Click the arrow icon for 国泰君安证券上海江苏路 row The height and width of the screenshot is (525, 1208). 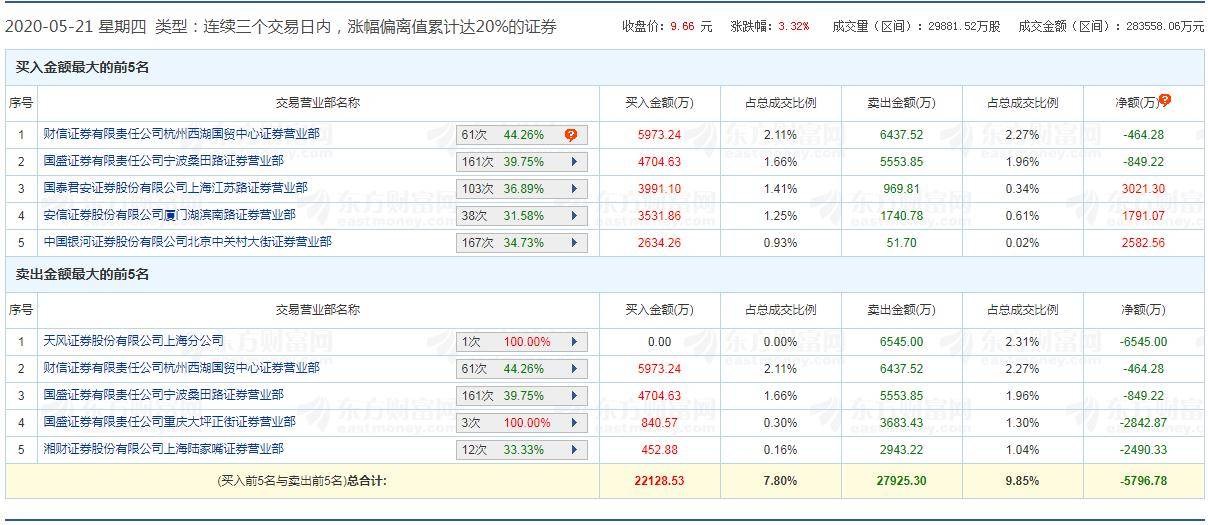coord(575,189)
